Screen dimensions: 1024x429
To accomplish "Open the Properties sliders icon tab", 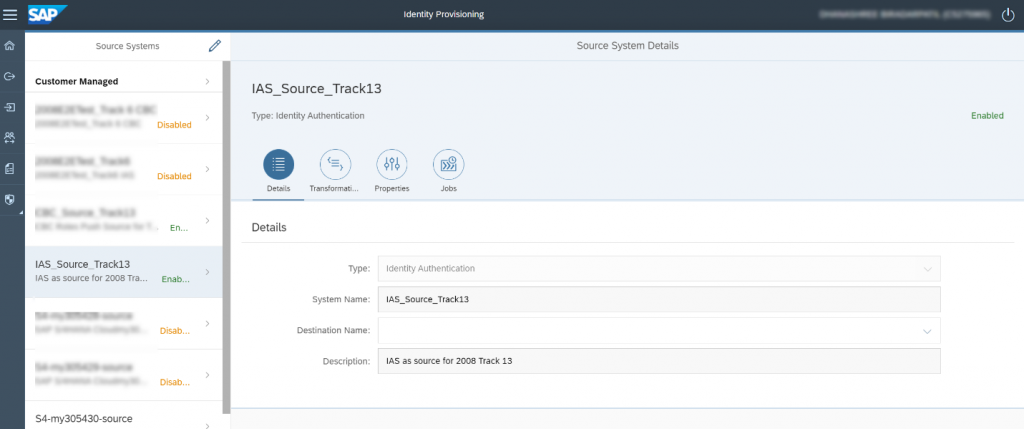I will coord(392,165).
